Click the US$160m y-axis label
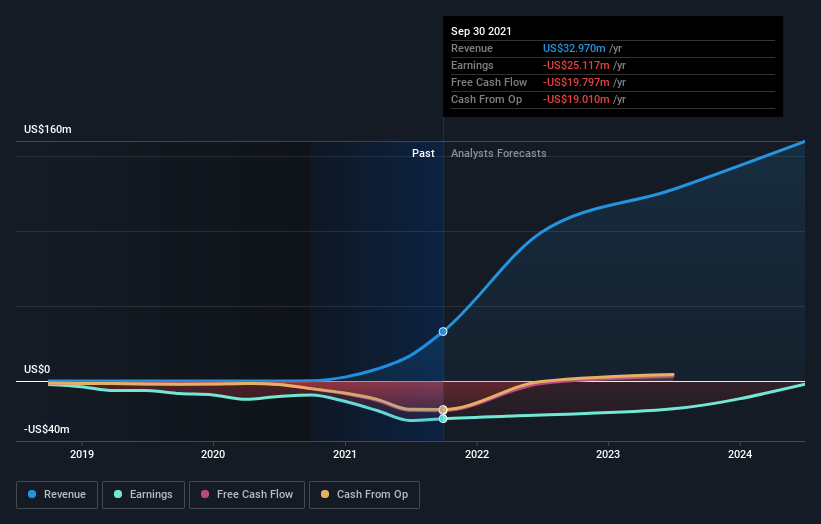Screen dimensions: 821x524 point(48,129)
